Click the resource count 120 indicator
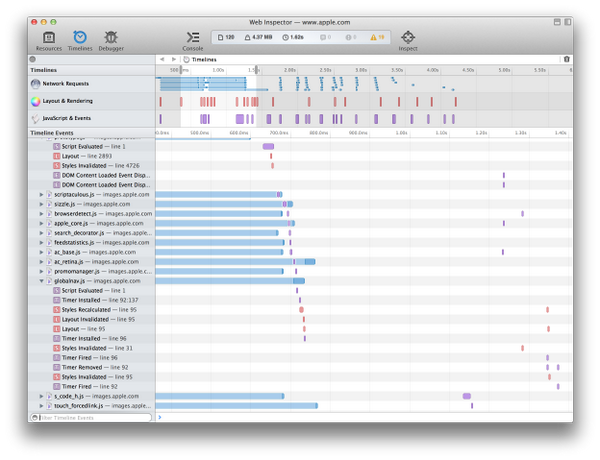 pos(226,37)
